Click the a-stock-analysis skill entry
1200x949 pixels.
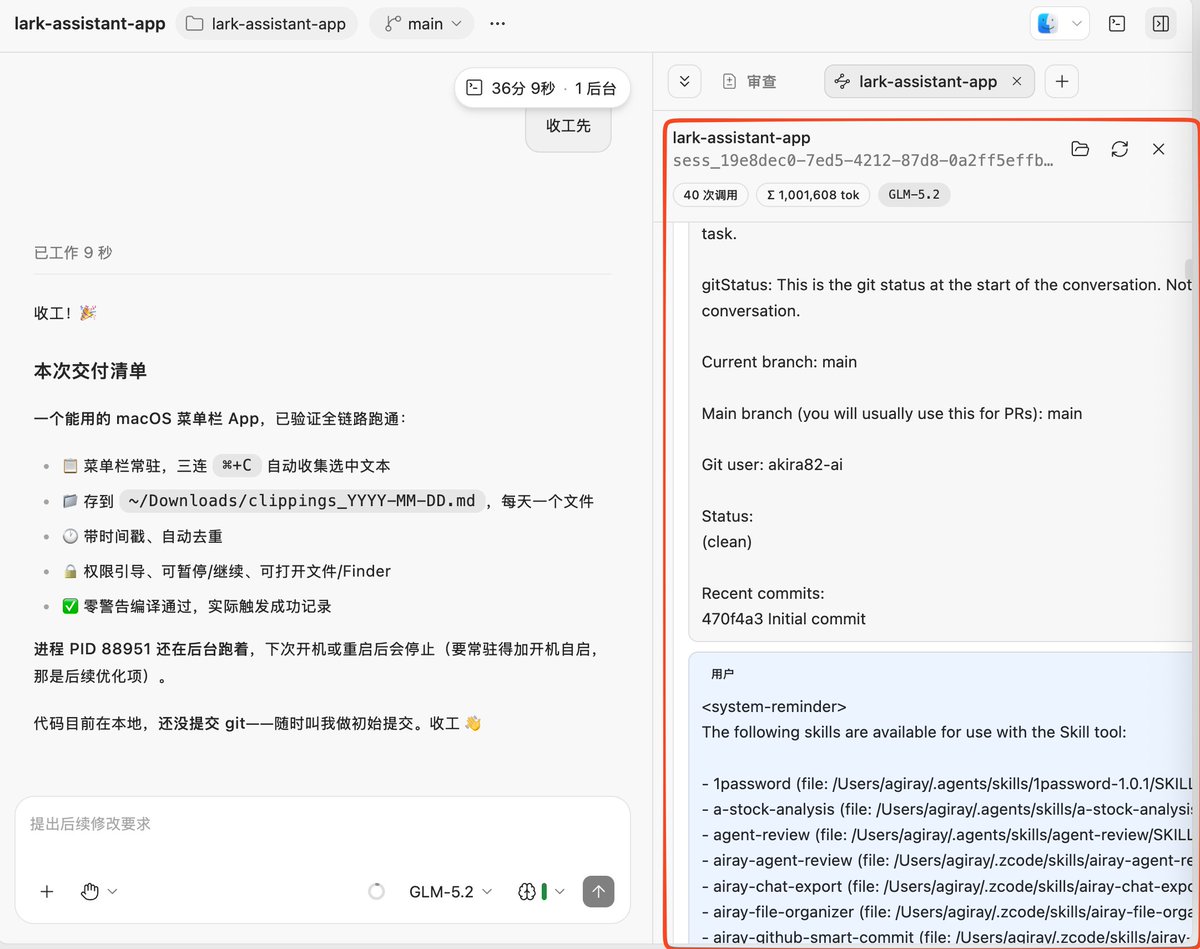click(x=947, y=809)
